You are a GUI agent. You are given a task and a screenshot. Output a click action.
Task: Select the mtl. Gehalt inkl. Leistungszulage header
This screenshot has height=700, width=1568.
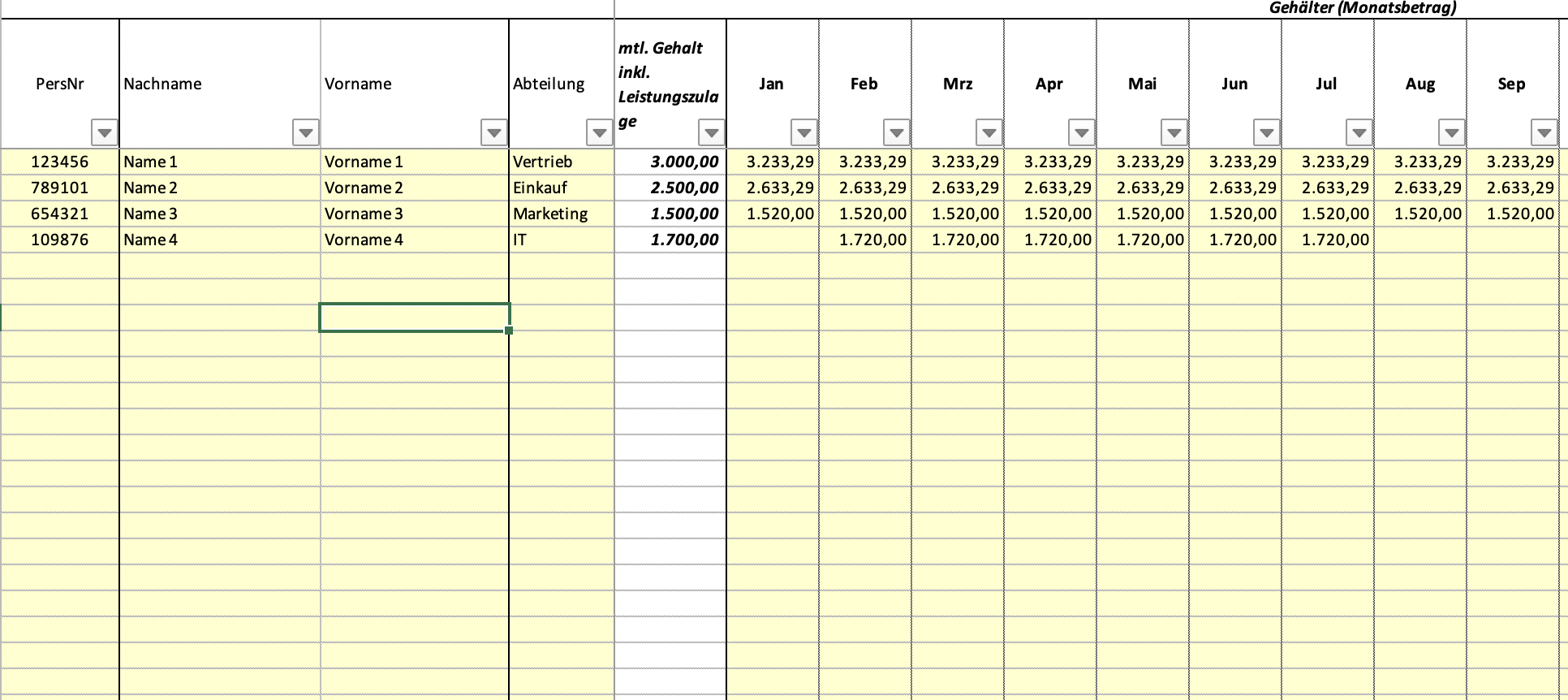pos(670,84)
